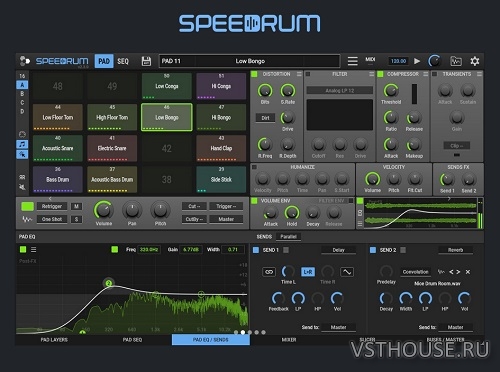Click the RR round robin icon in sidebar

click(22, 177)
